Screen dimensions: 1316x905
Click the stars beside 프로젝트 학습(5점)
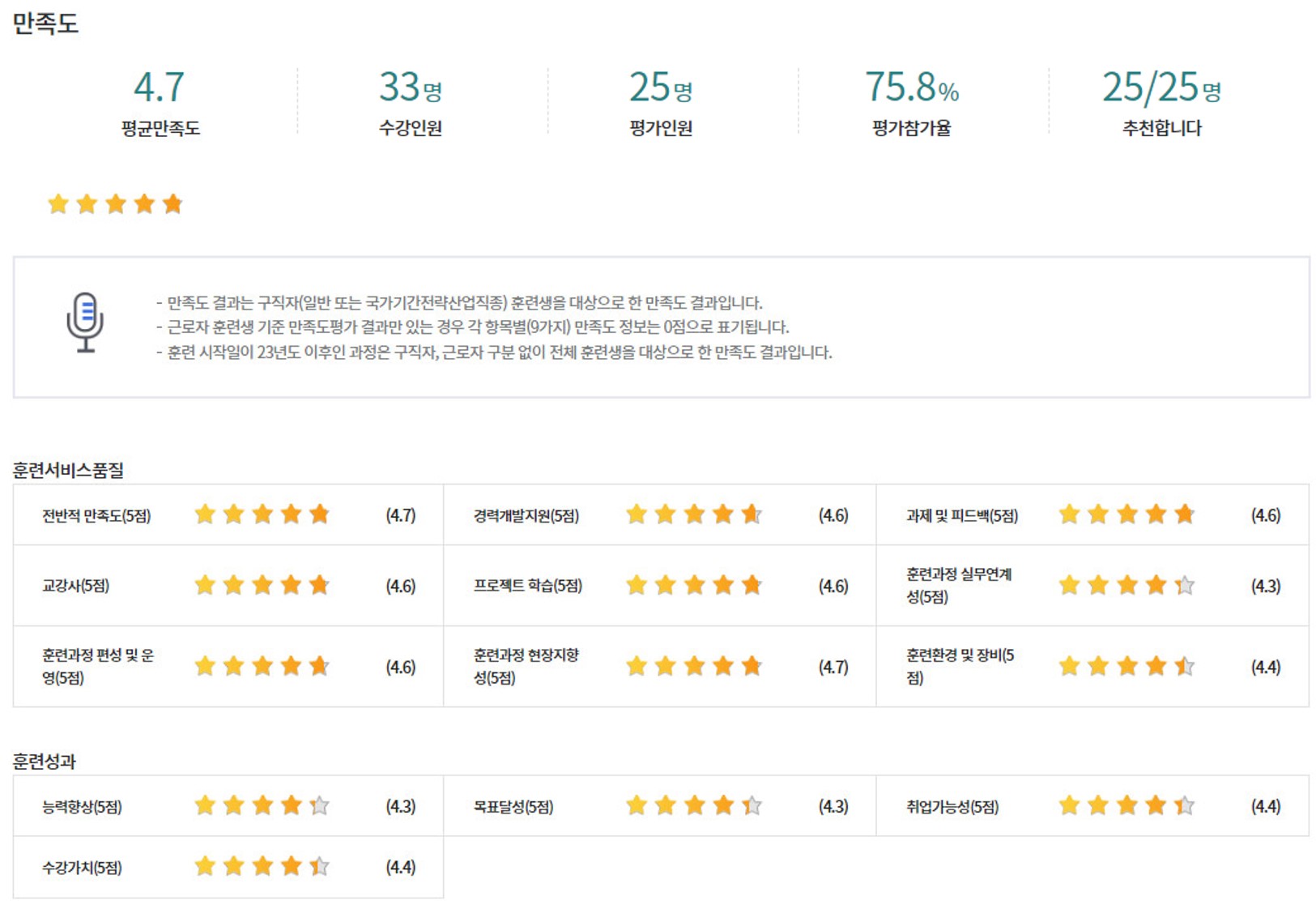point(694,585)
